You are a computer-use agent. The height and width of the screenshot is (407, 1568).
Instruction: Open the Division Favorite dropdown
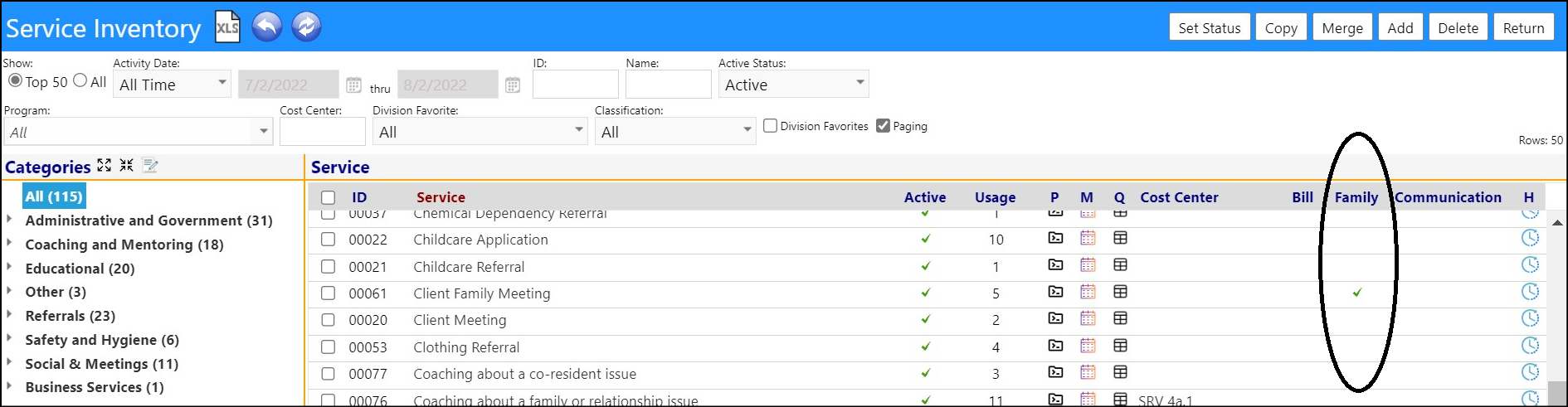(480, 131)
